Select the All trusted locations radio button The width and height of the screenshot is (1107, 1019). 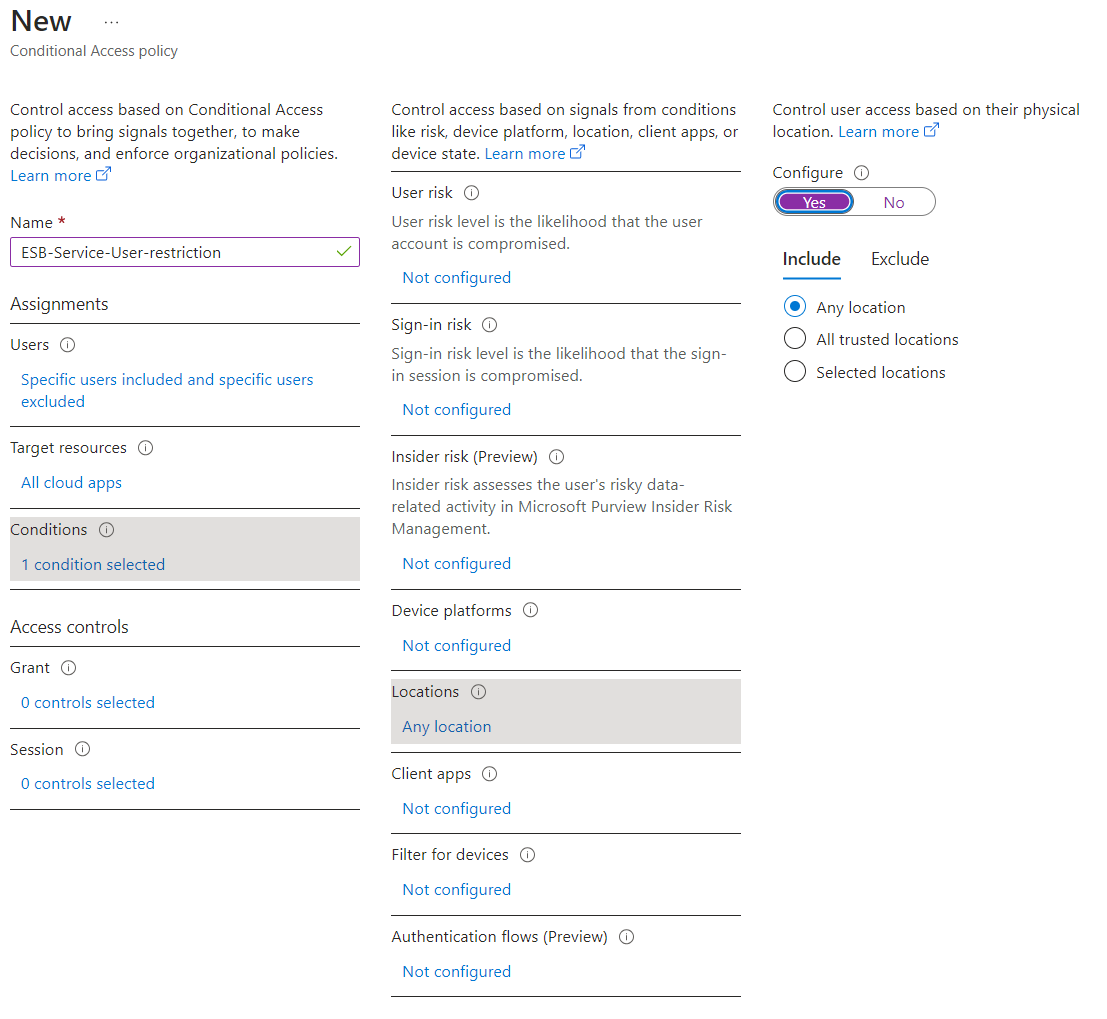tap(795, 338)
